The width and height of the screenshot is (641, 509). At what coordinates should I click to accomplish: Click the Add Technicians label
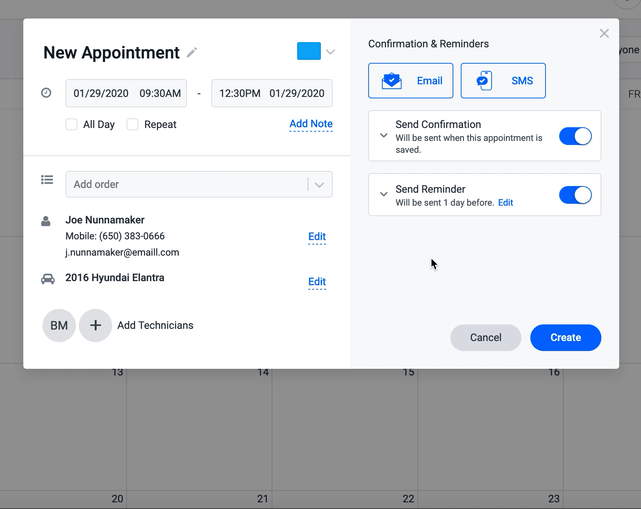click(x=155, y=325)
